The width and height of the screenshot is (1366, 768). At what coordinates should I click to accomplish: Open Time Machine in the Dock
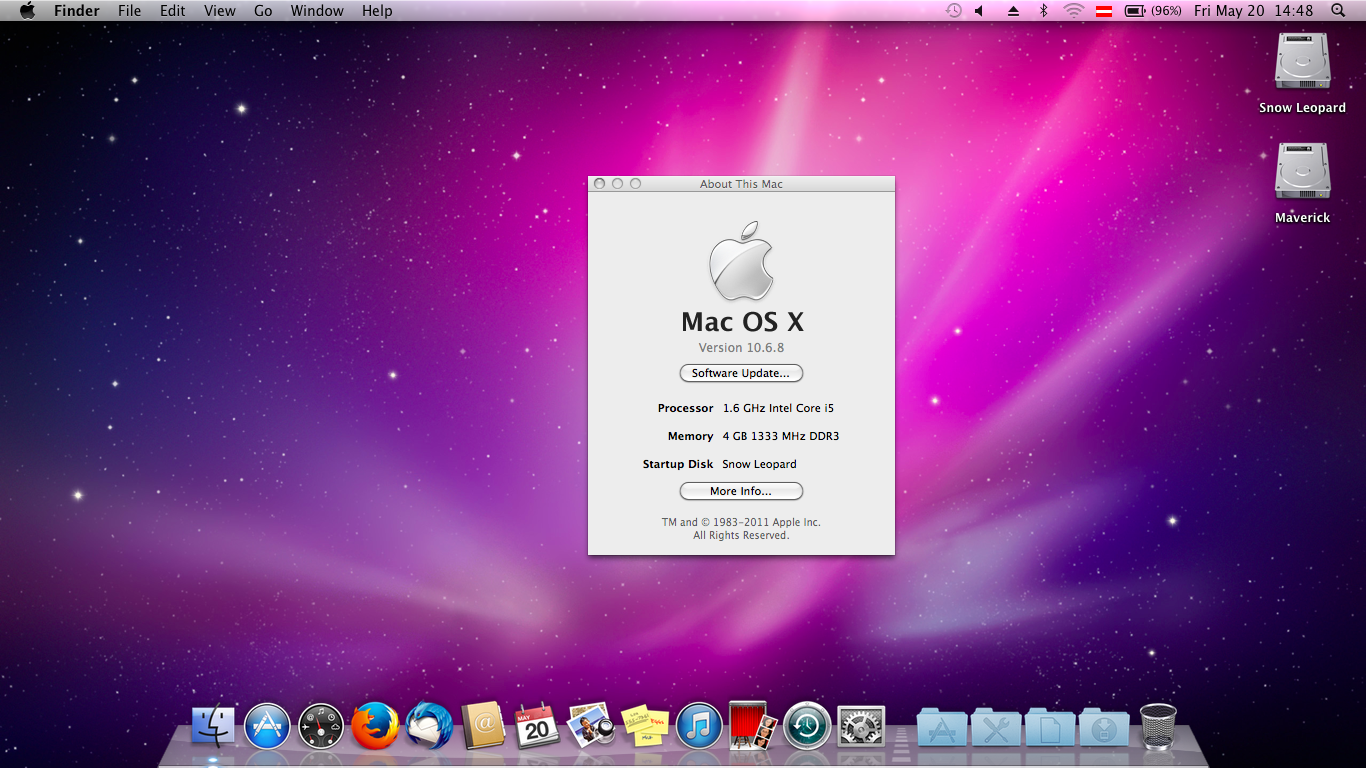806,726
